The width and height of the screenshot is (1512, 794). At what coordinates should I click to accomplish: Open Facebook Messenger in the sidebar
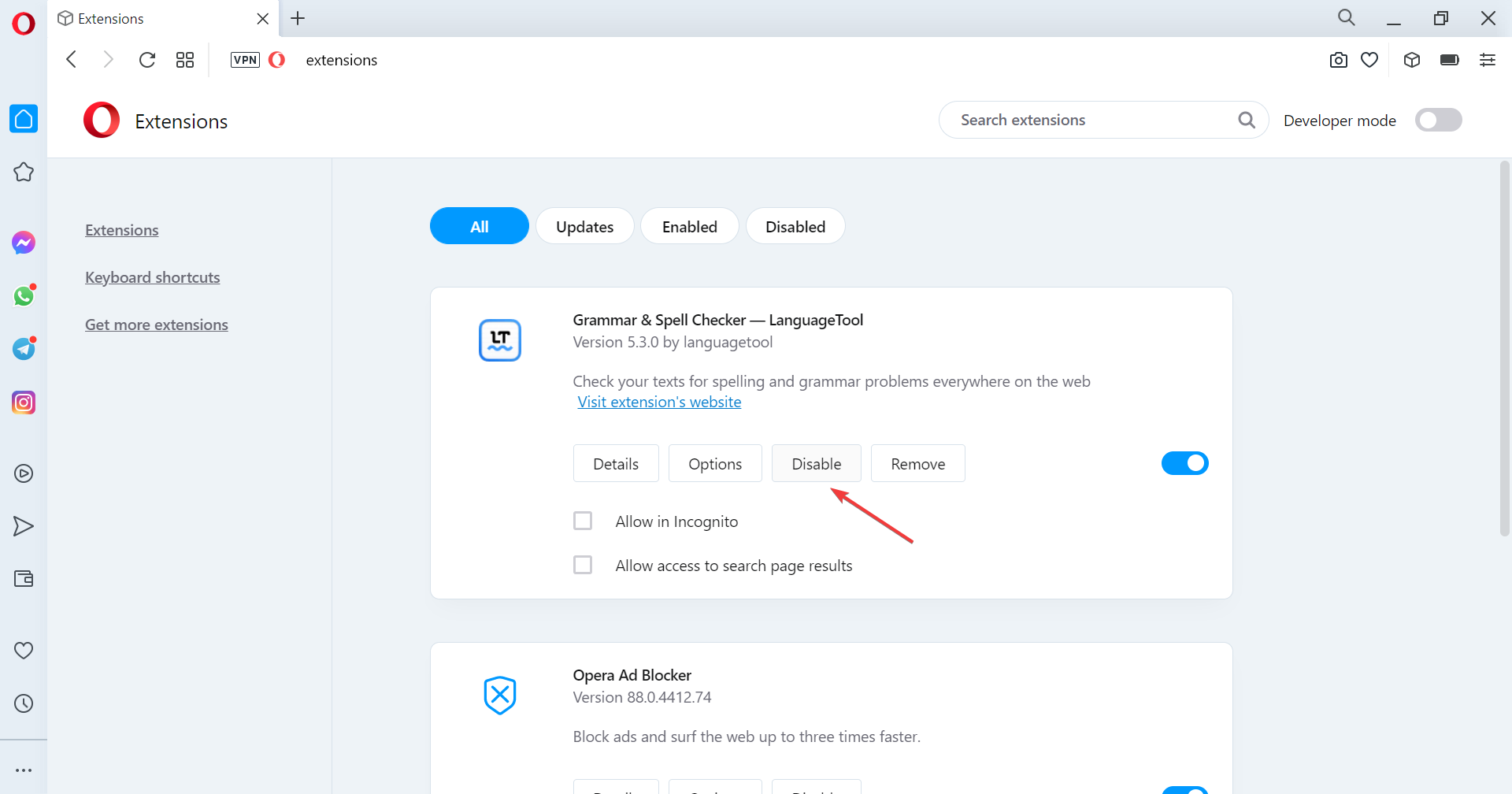click(x=24, y=243)
